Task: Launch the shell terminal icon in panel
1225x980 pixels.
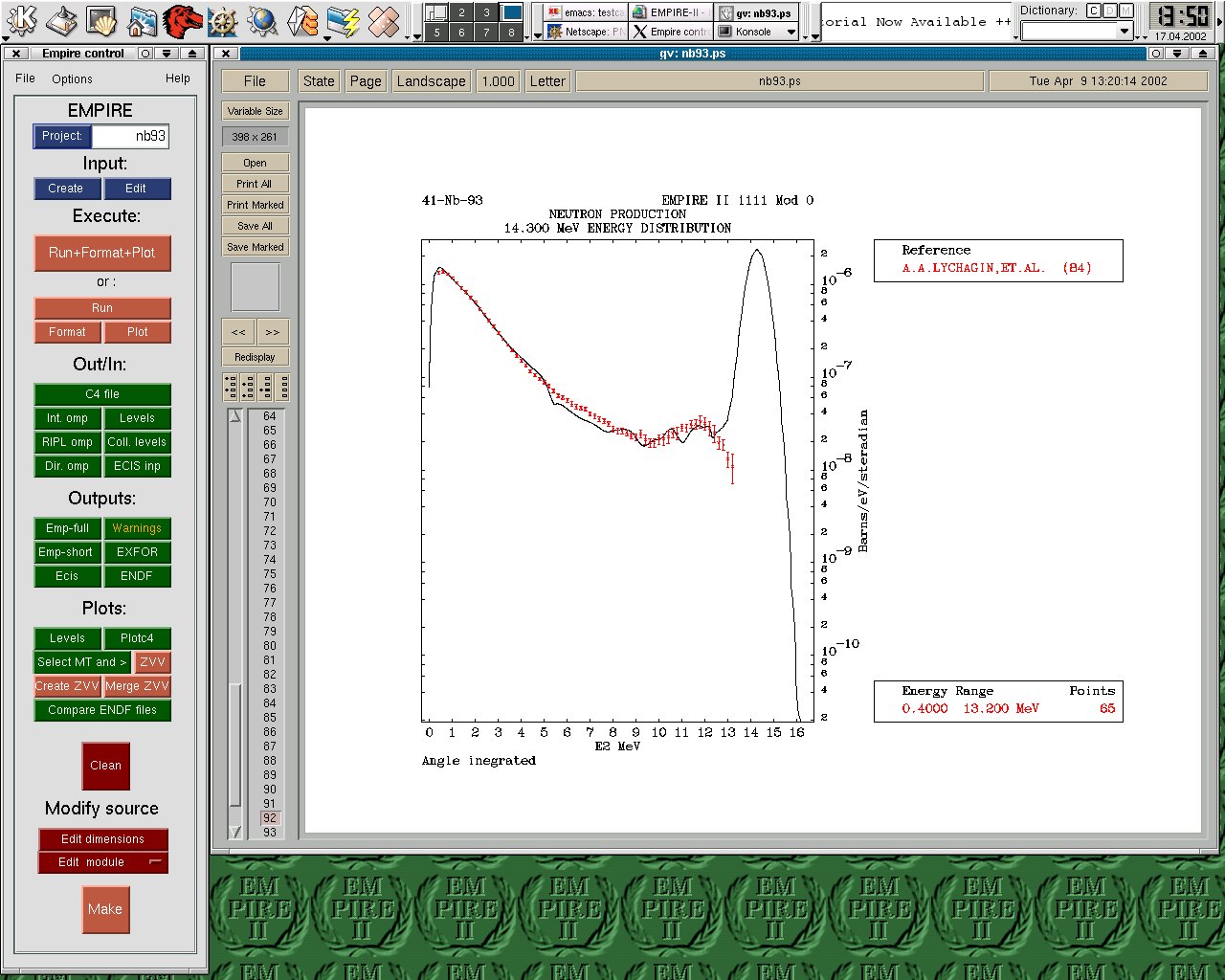Action: coord(101,20)
